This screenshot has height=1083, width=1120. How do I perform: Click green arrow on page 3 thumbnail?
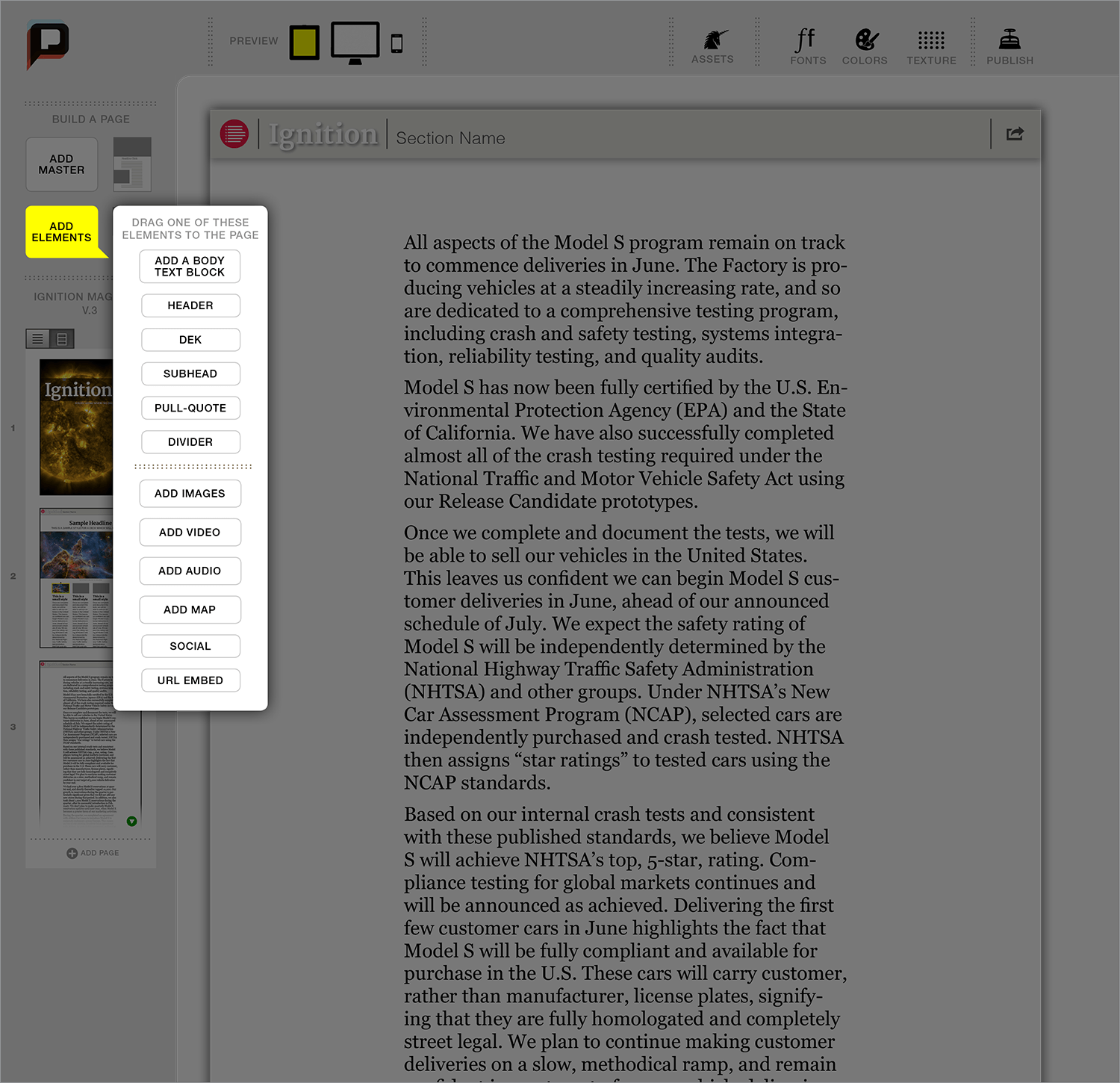pos(131,821)
